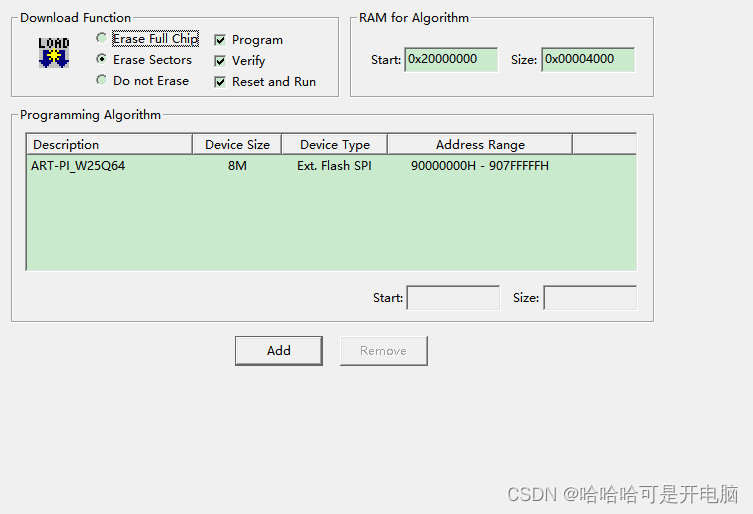Click the Description column header
The height and width of the screenshot is (514, 753).
pyautogui.click(x=109, y=145)
